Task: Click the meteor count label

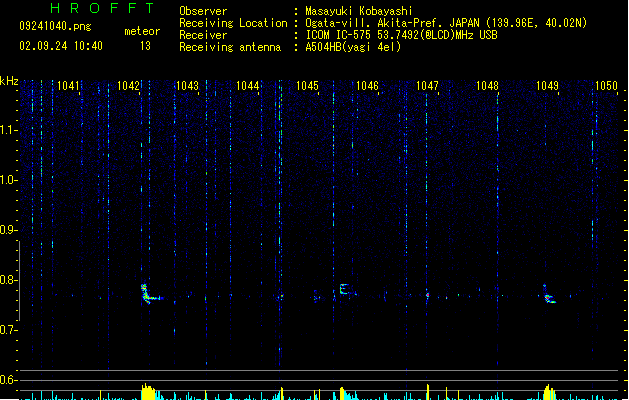Action: pyautogui.click(x=142, y=31)
